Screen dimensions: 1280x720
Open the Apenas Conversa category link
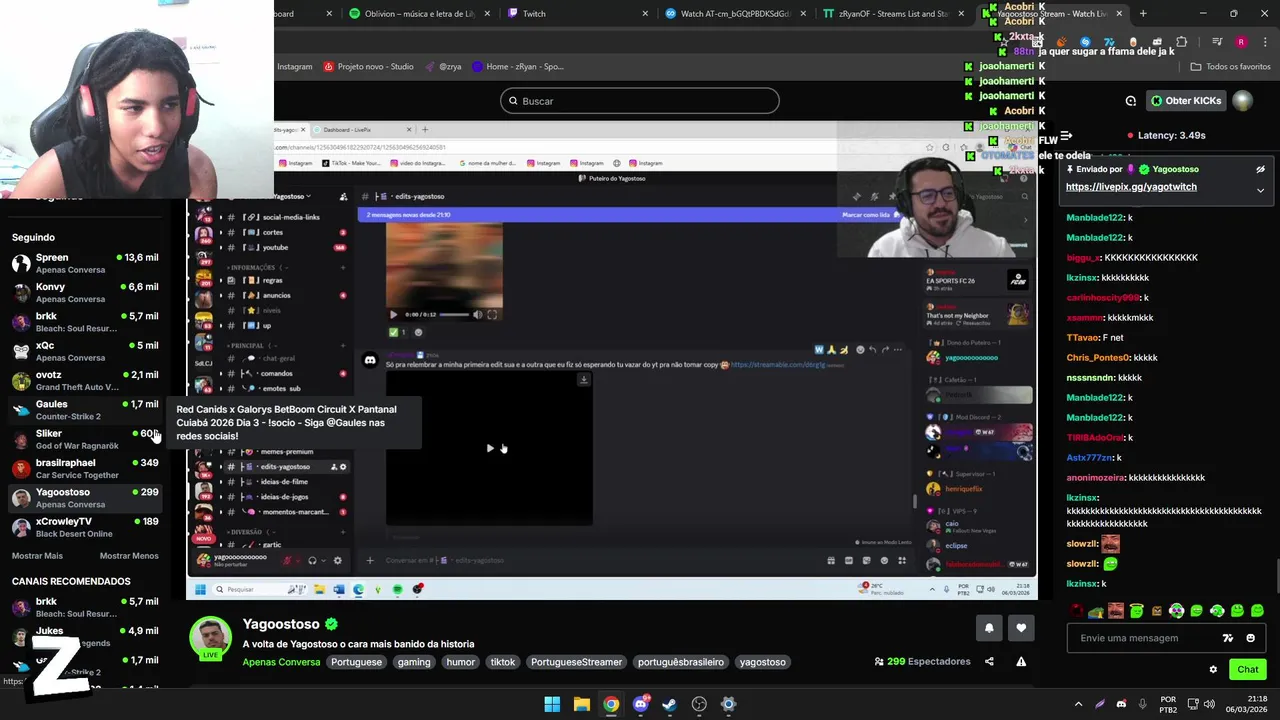coord(281,662)
